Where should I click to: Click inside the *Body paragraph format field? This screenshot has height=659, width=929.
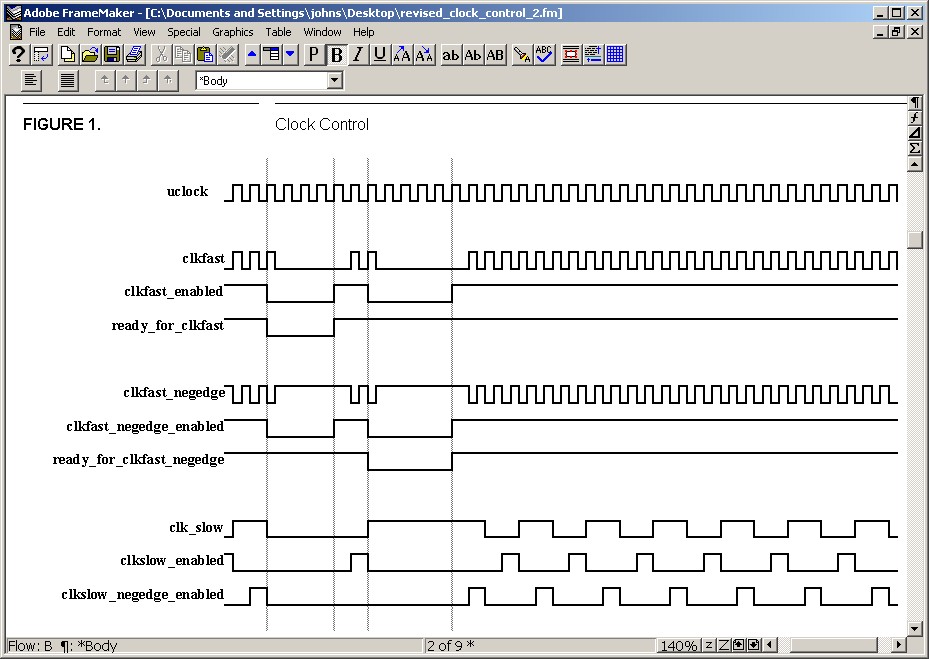pyautogui.click(x=262, y=81)
